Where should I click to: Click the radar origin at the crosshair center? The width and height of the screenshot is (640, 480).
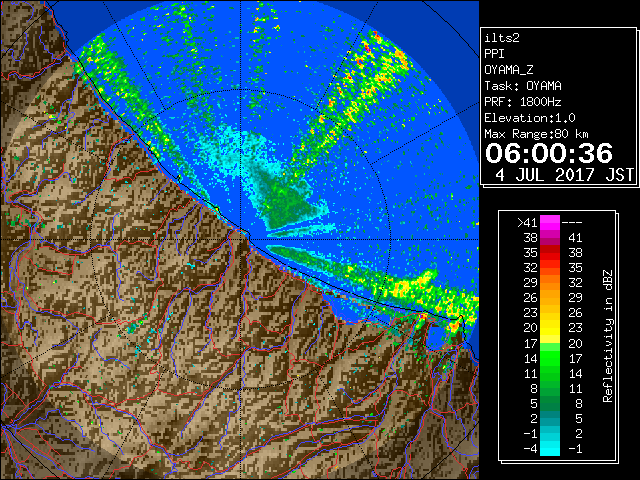tap(240, 239)
